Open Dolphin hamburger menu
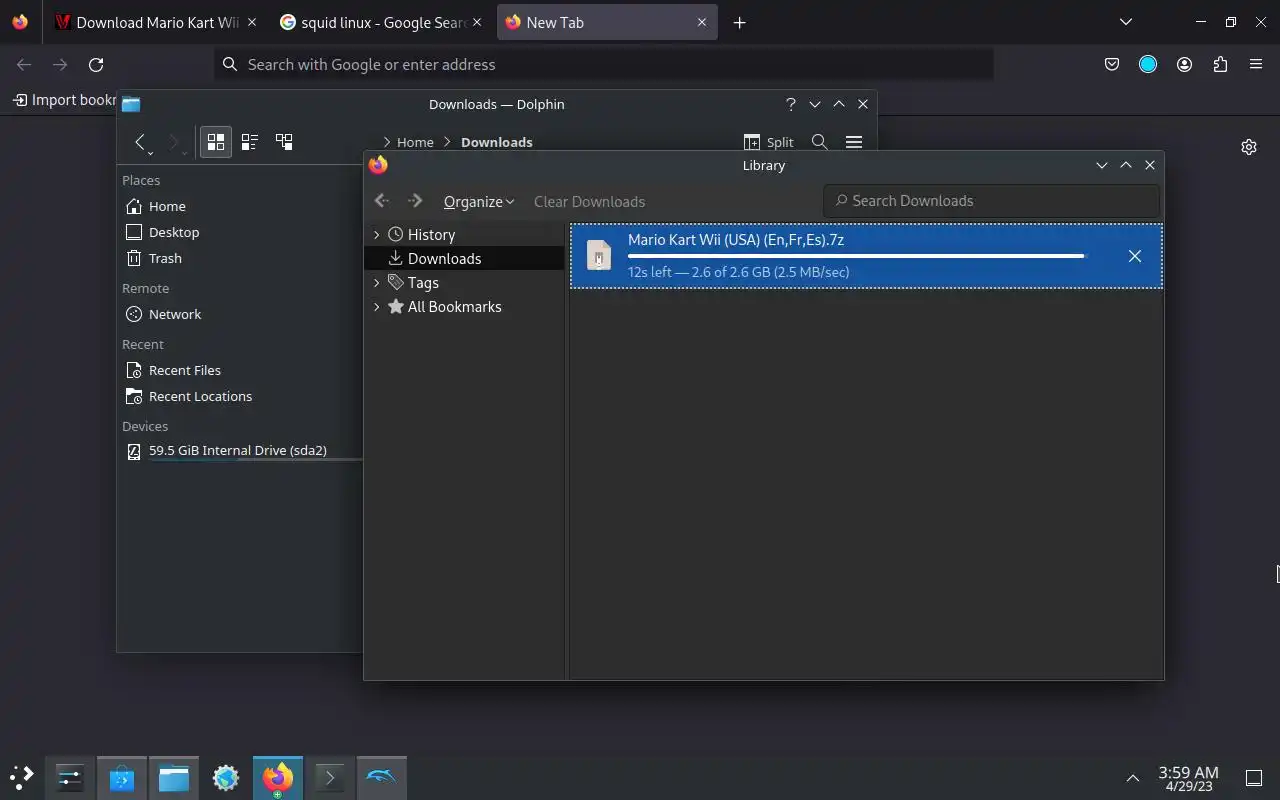Viewport: 1280px width, 800px height. click(x=854, y=142)
